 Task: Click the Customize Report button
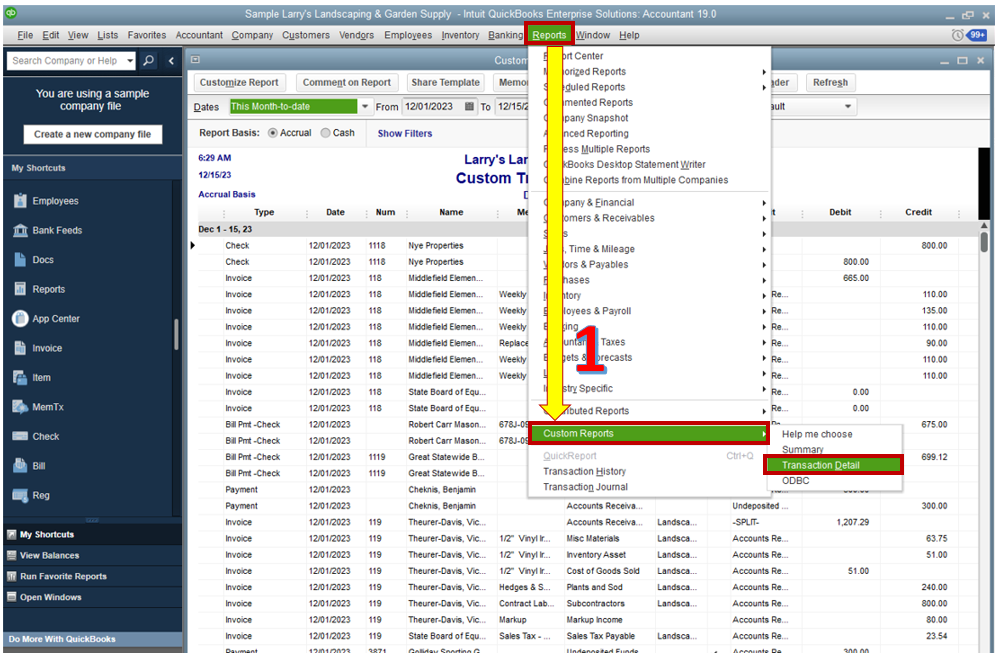239,82
